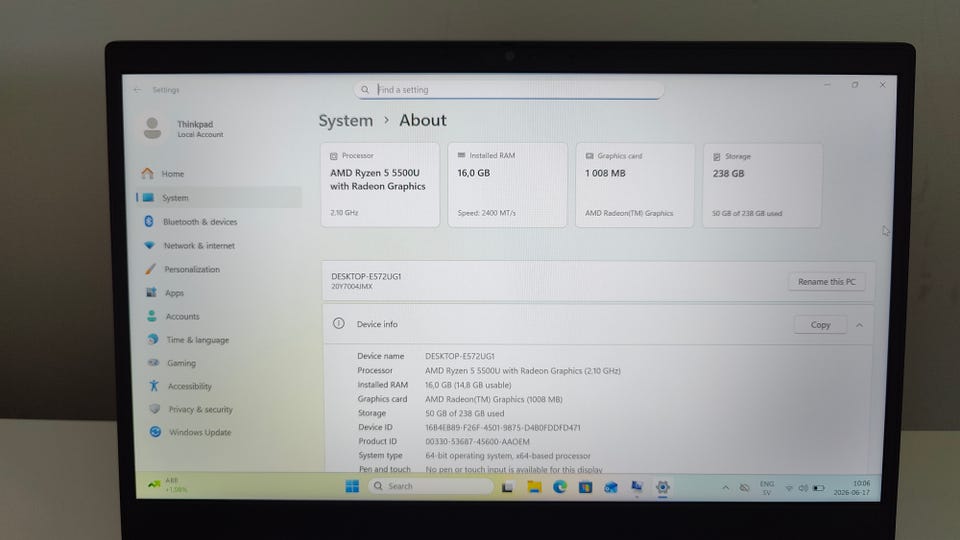960x540 pixels.
Task: Click the volume speaker tray icon
Action: click(803, 488)
